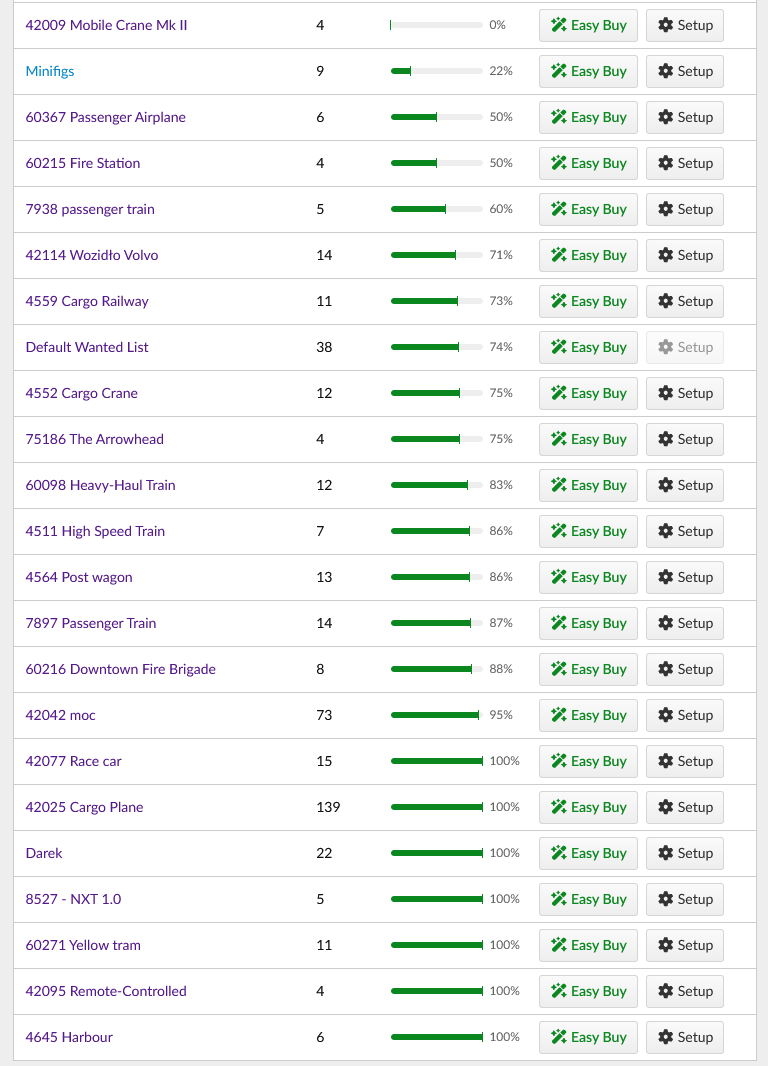Open Setup for 60216 Downtown Fire Brigade
The image size is (768, 1066).
(684, 669)
